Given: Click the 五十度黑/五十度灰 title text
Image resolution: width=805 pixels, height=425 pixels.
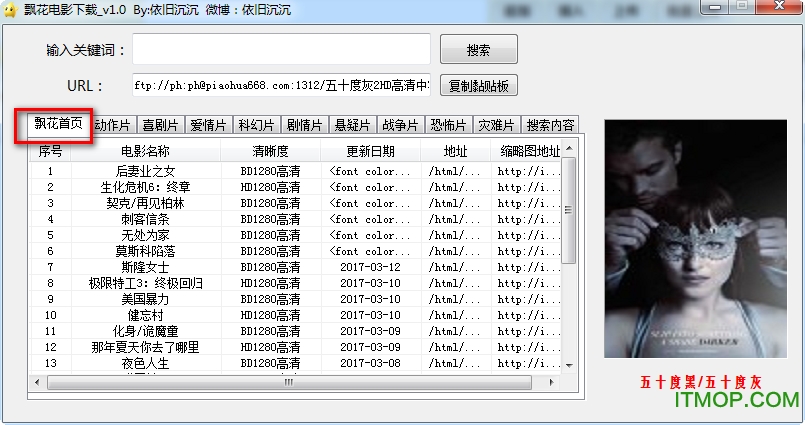Looking at the screenshot, I should pos(700,382).
